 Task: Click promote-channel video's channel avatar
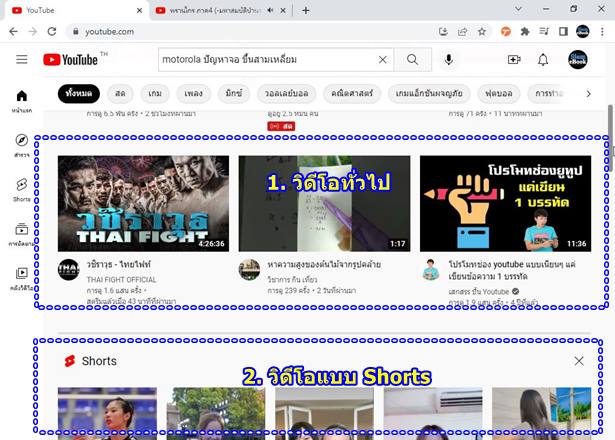431,270
